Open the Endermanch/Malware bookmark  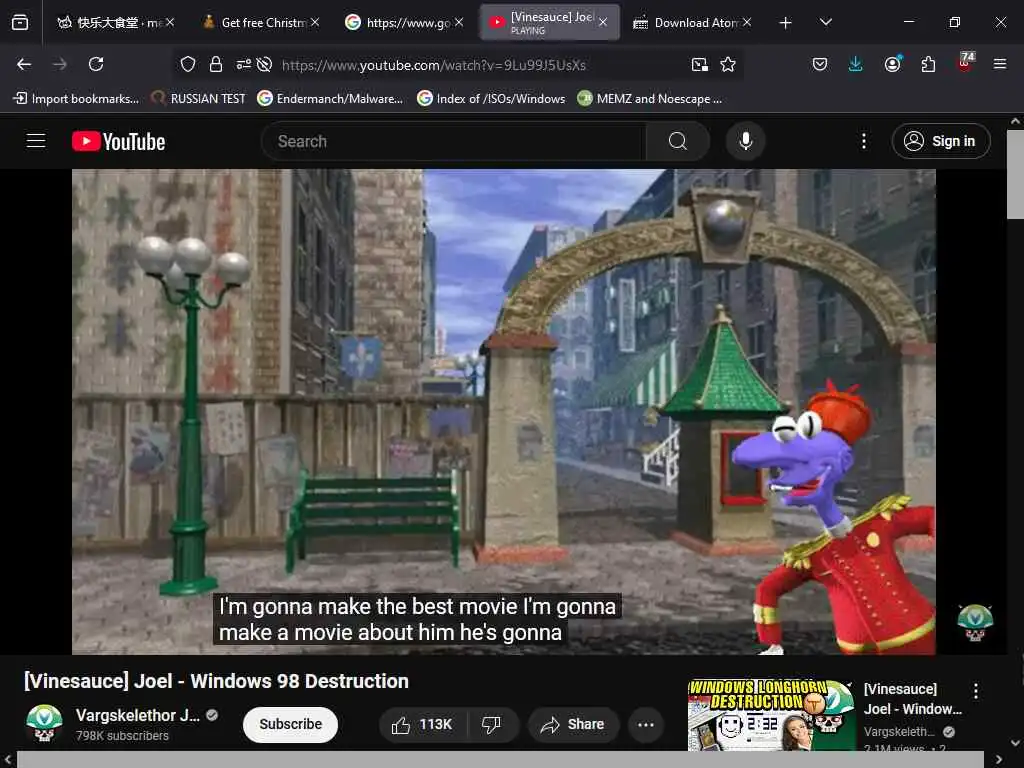click(x=330, y=99)
